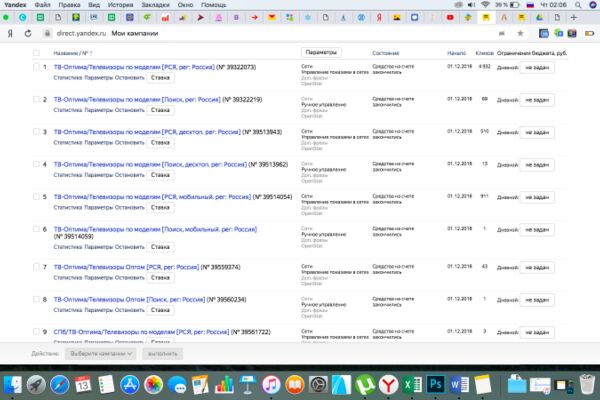Open the История menu

pyautogui.click(x=120, y=5)
